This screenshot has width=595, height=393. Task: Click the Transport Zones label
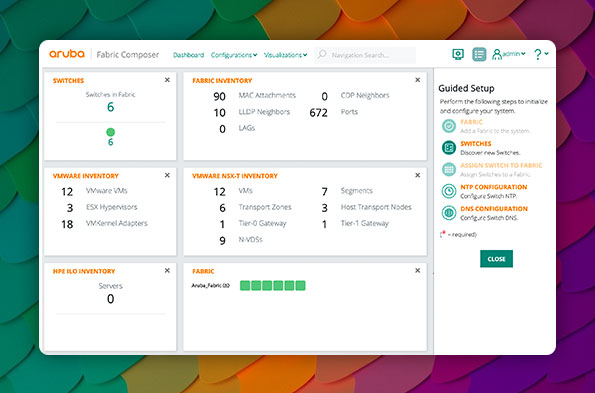tap(265, 207)
